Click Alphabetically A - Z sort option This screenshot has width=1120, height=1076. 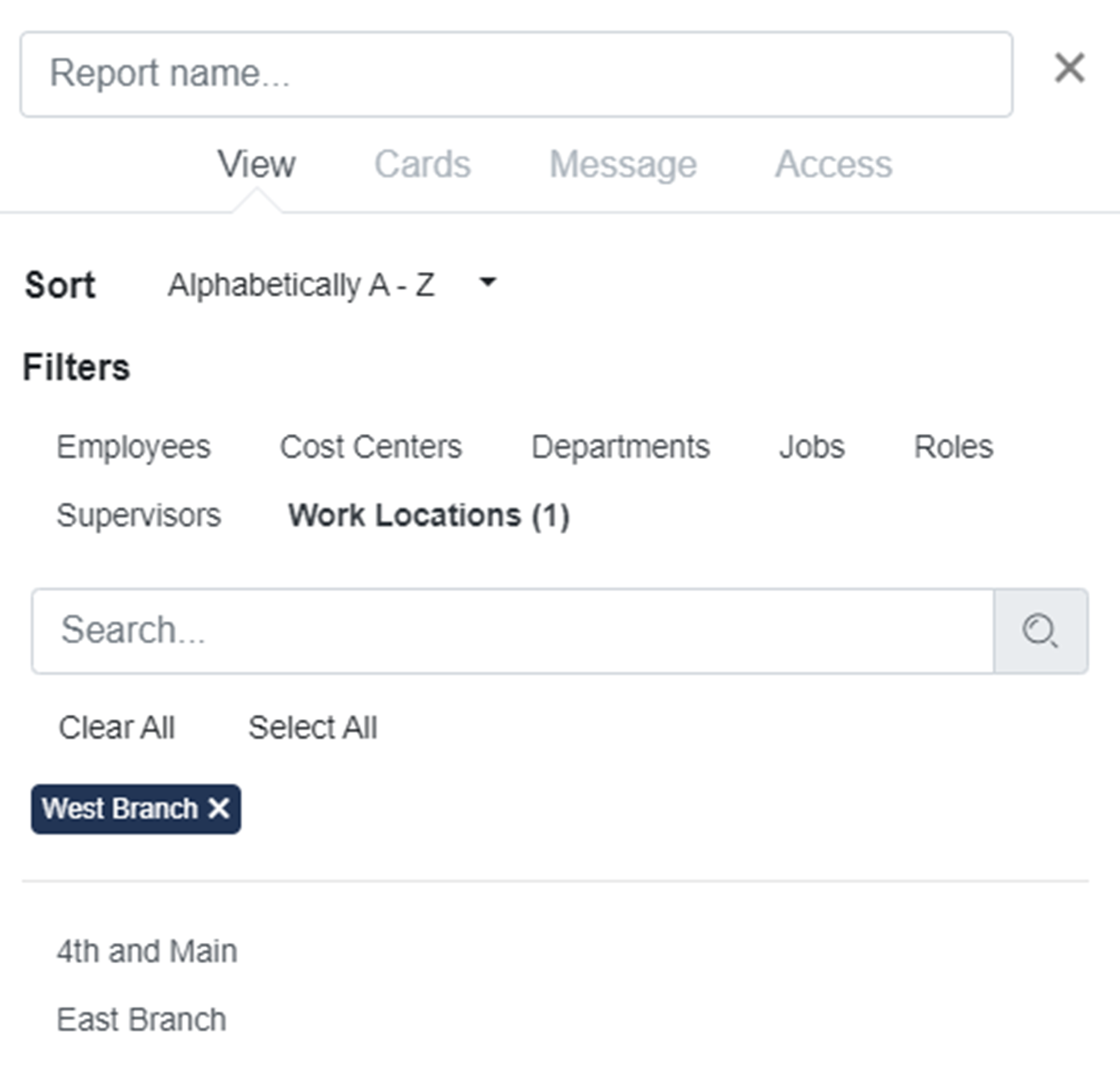coord(301,285)
